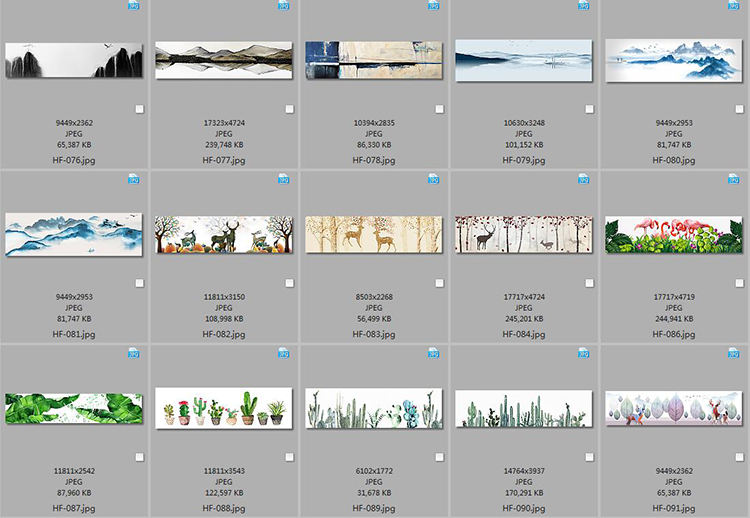The width and height of the screenshot is (750, 518).
Task: Enable the checkbox under the HF-084 forest image
Action: click(x=589, y=283)
